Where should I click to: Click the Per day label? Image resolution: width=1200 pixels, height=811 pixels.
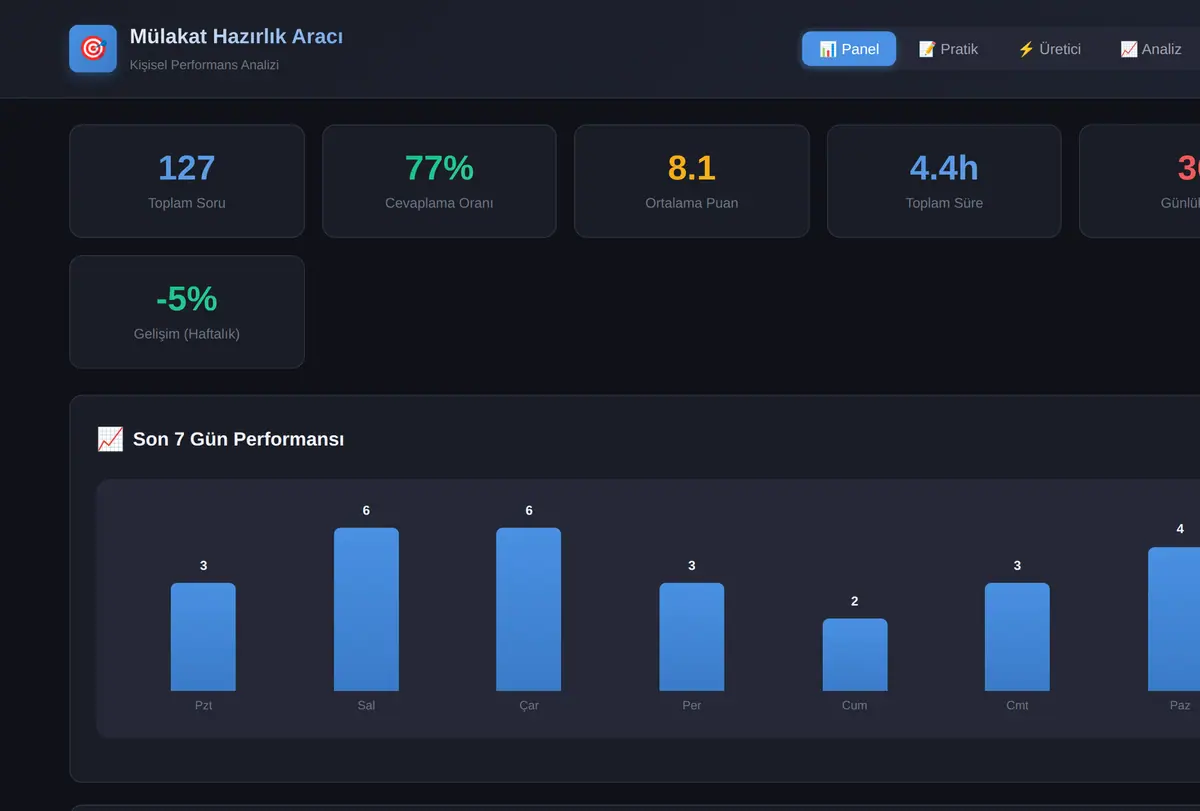(x=692, y=705)
